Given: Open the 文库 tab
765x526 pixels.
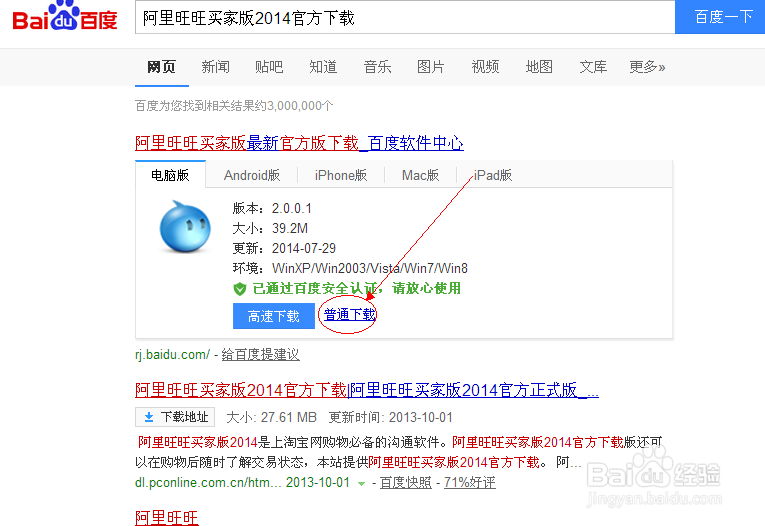Looking at the screenshot, I should click(x=593, y=67).
